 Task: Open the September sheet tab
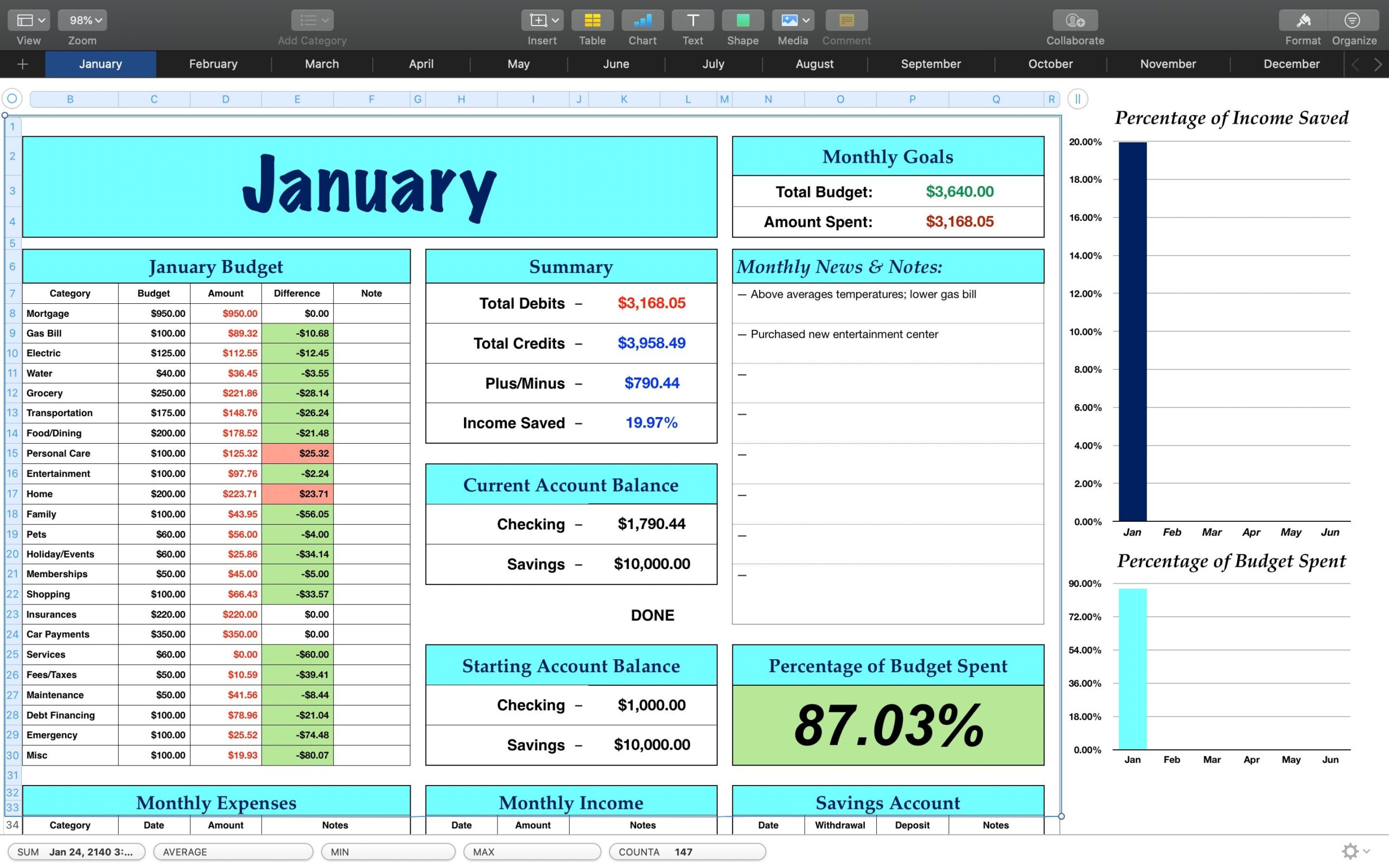(x=931, y=63)
